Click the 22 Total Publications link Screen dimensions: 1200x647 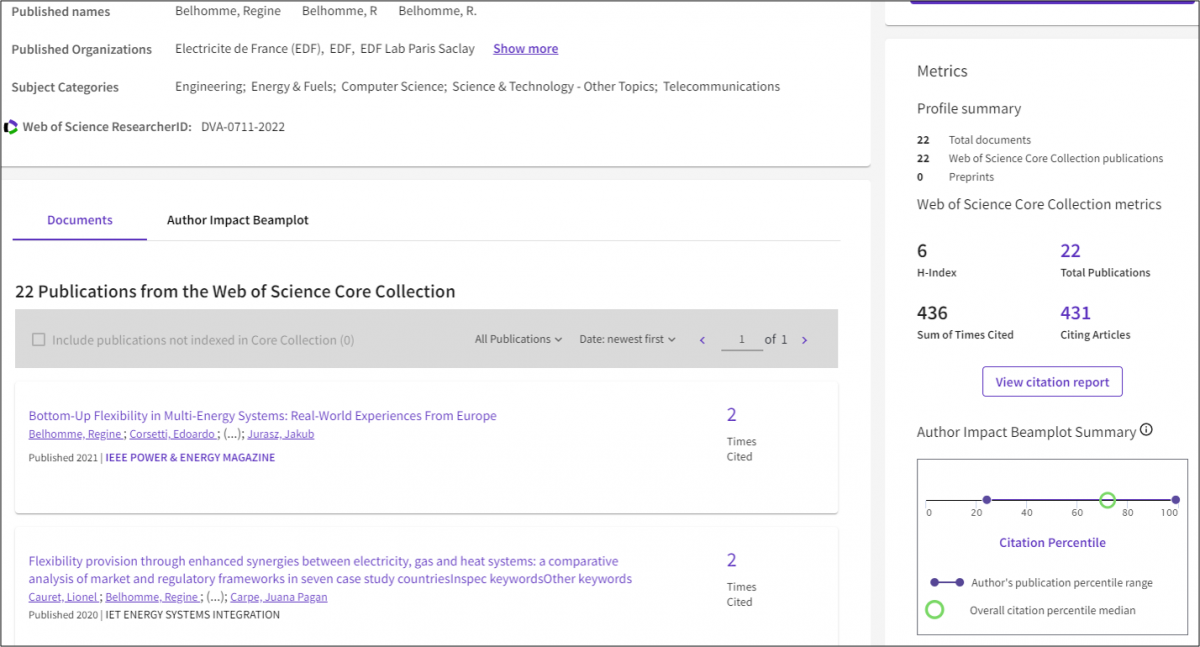point(1070,251)
